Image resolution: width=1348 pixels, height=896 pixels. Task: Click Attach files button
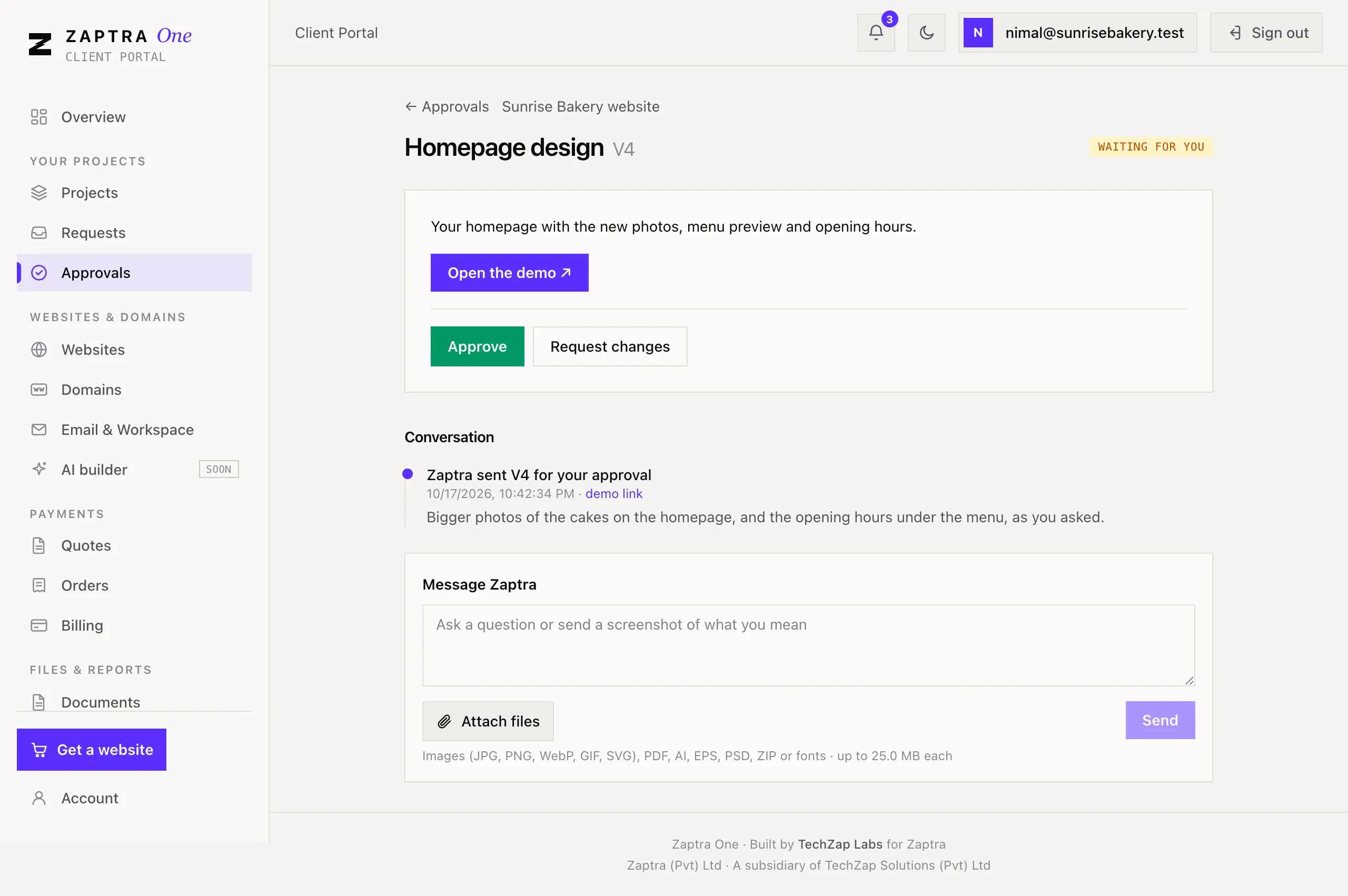pyautogui.click(x=488, y=721)
